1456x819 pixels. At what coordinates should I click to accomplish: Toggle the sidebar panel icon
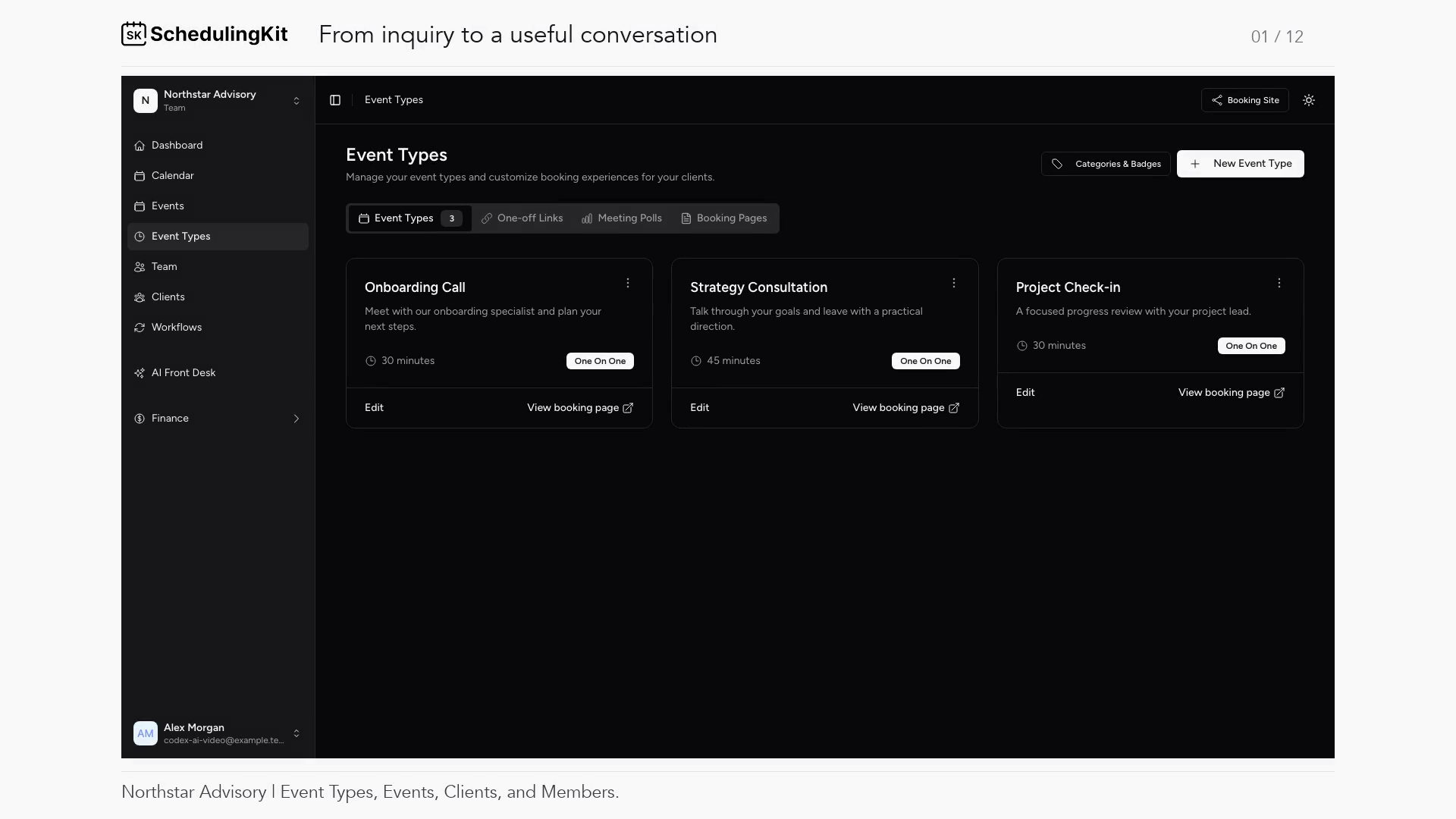[x=335, y=100]
